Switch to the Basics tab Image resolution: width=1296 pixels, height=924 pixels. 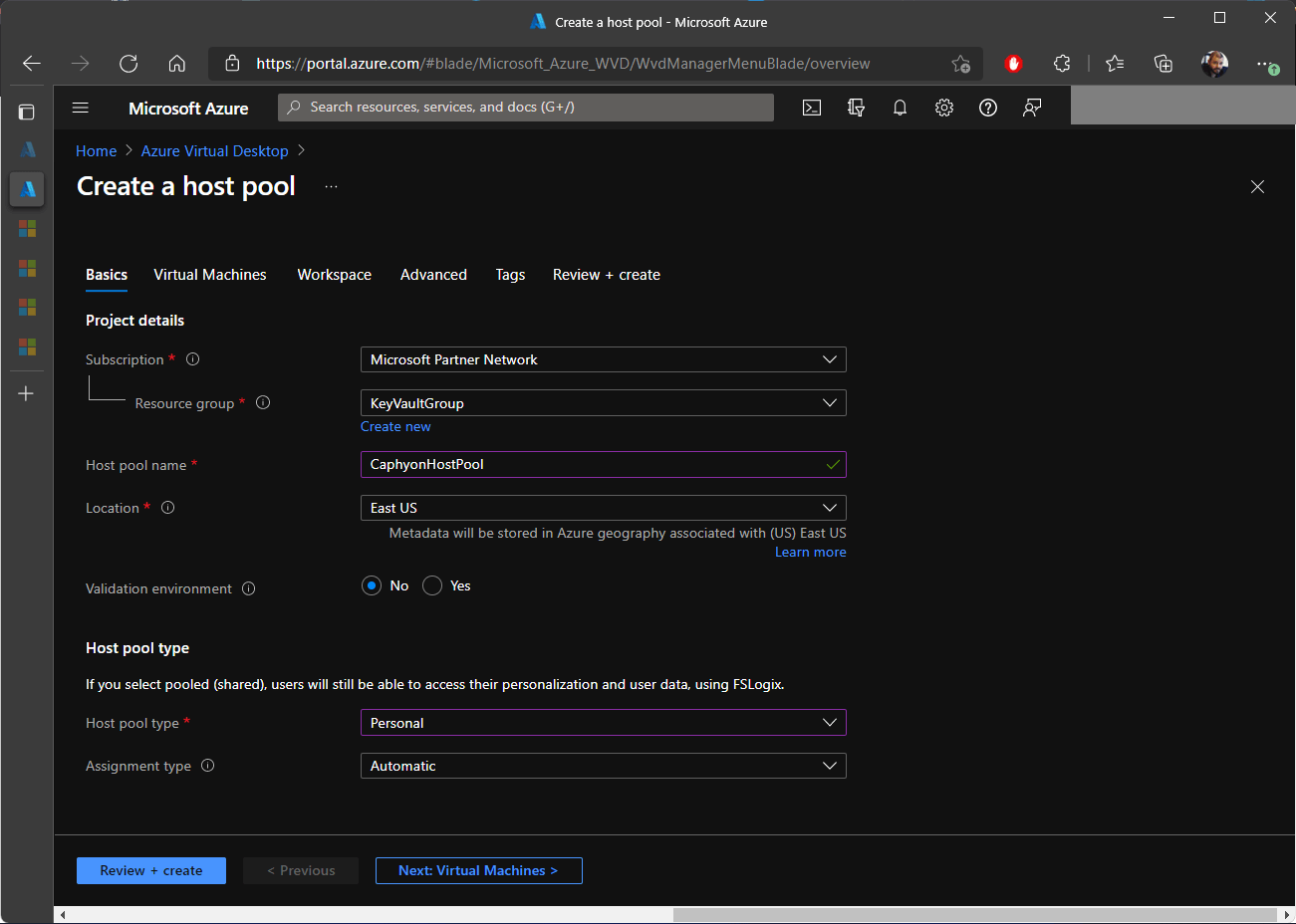point(107,275)
